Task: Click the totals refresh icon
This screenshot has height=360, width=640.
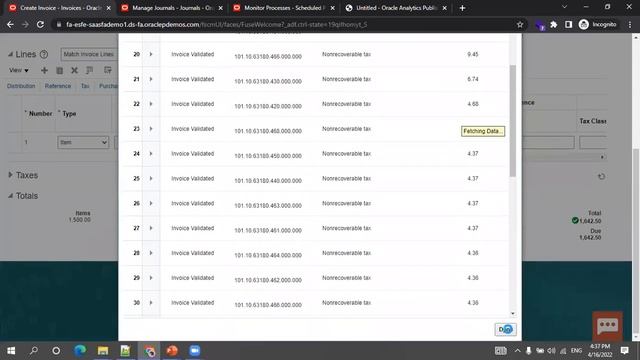Action: (x=601, y=177)
